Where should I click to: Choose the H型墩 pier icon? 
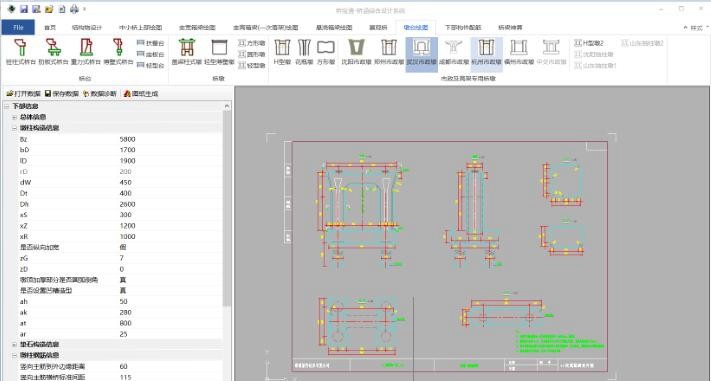click(x=282, y=52)
